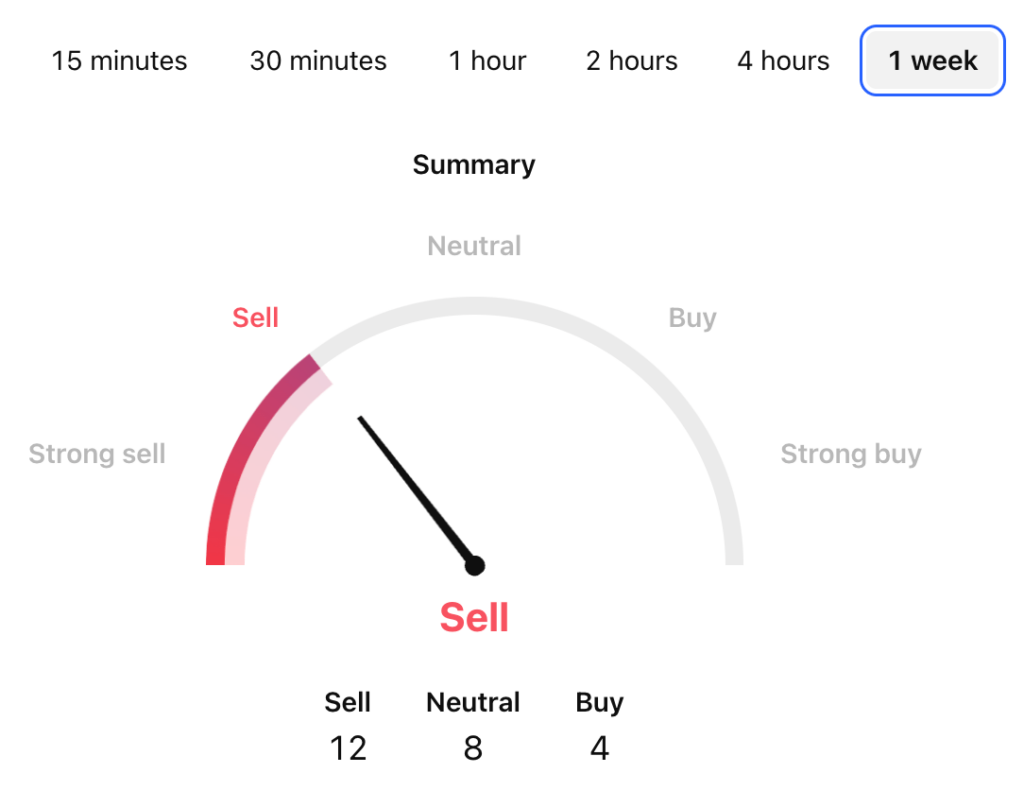
Task: Select the Neutral count of 8
Action: [x=472, y=747]
